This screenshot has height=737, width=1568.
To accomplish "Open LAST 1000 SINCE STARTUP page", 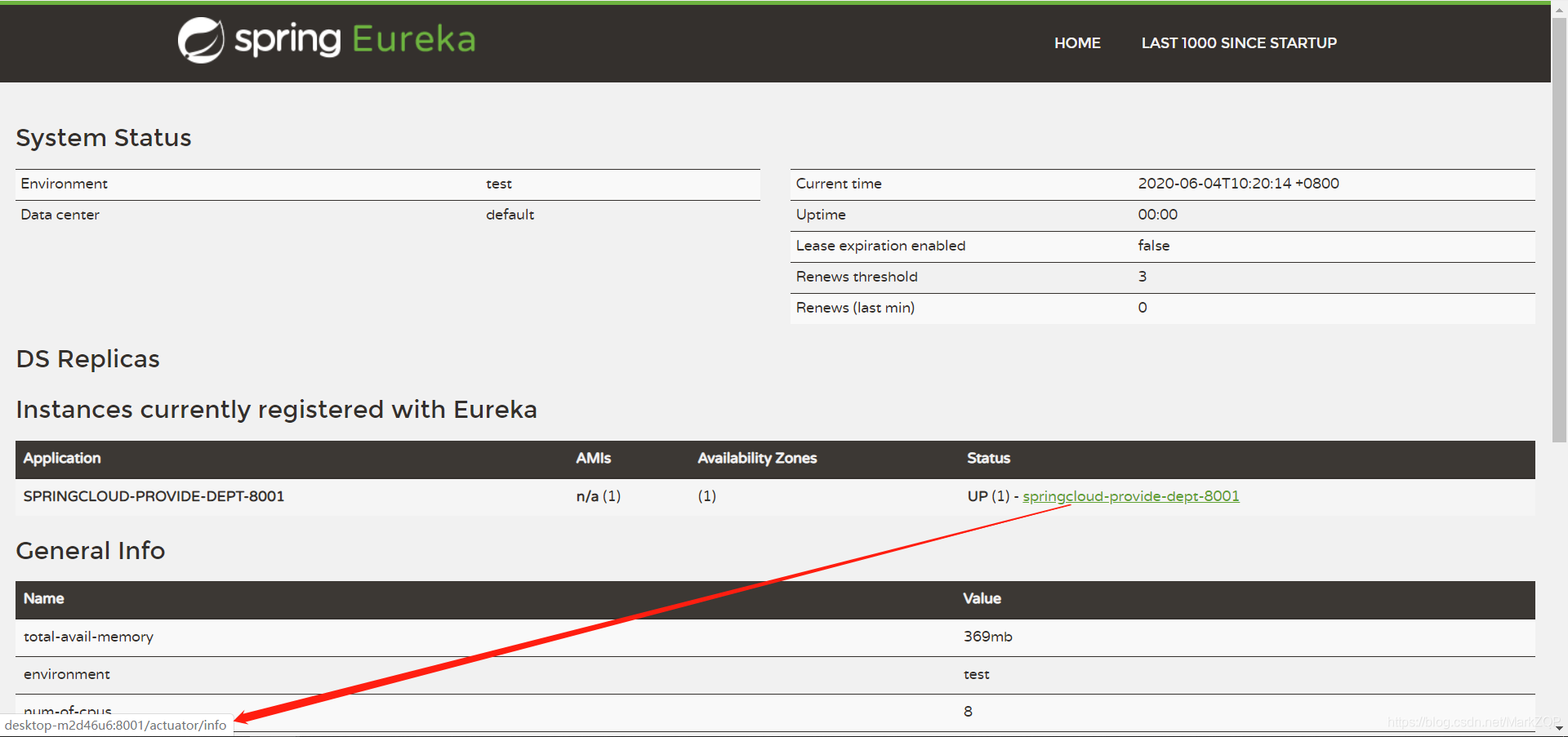I will (x=1239, y=43).
